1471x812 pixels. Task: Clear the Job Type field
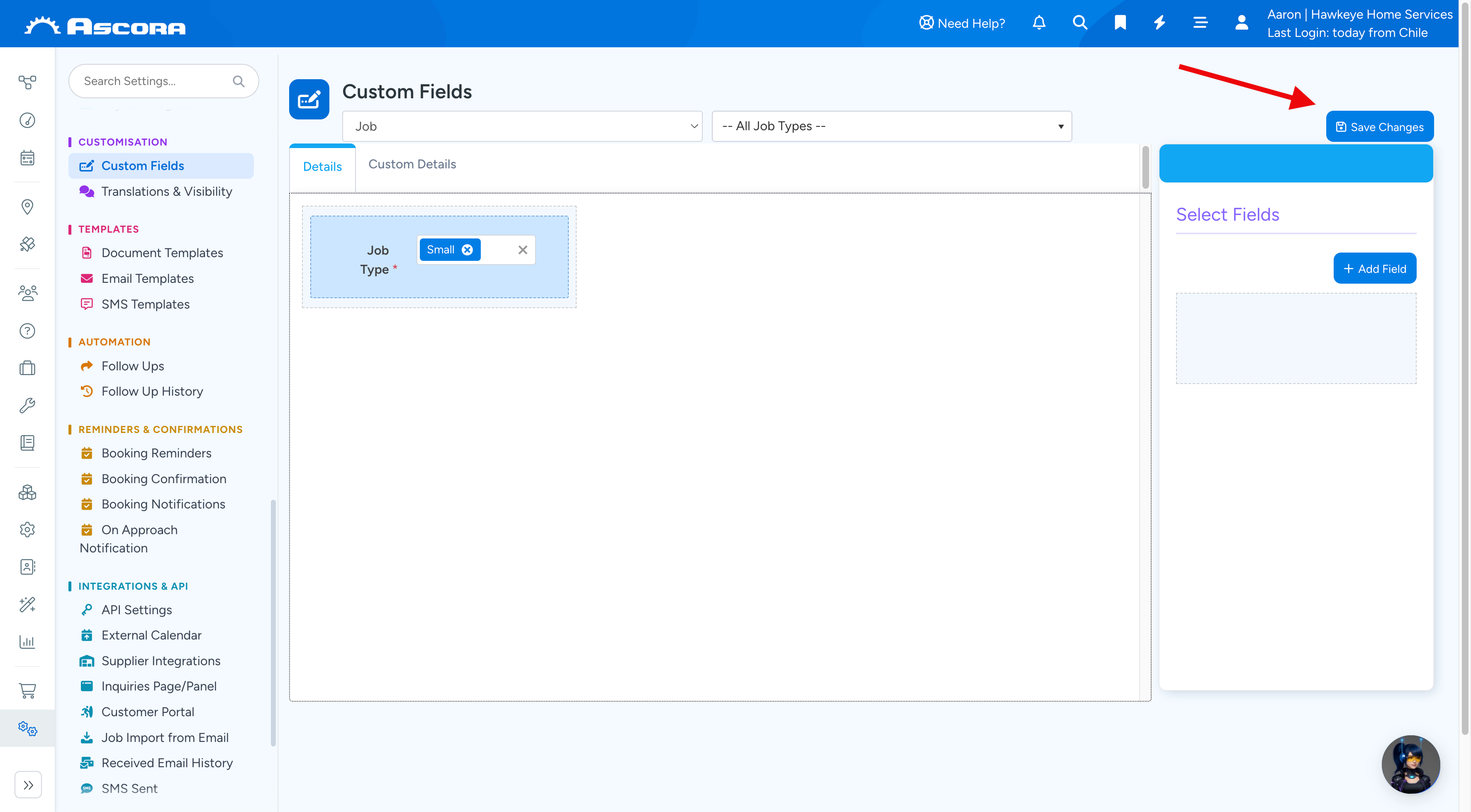pyautogui.click(x=523, y=250)
